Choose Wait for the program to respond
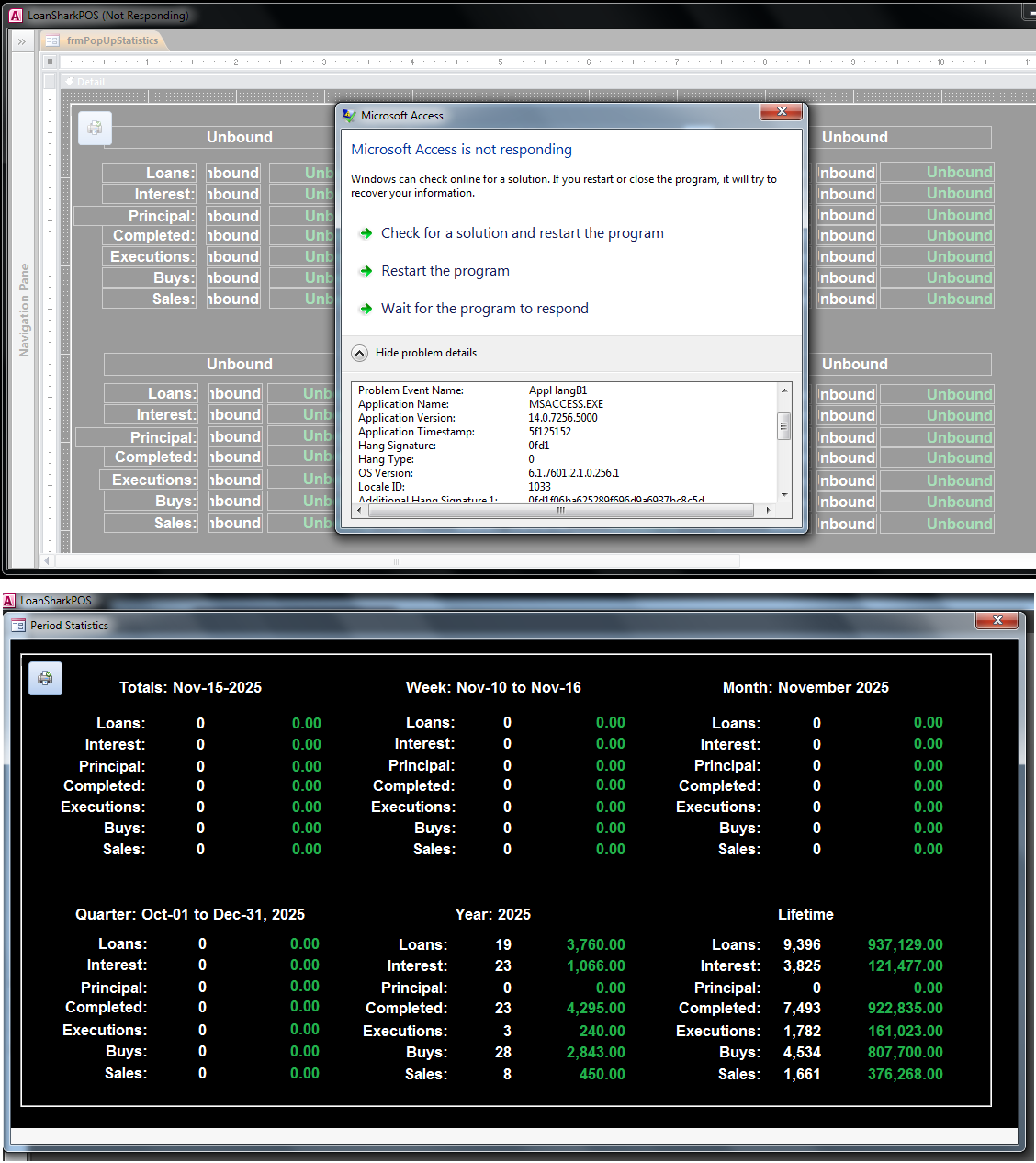1036x1163 pixels. (x=484, y=309)
